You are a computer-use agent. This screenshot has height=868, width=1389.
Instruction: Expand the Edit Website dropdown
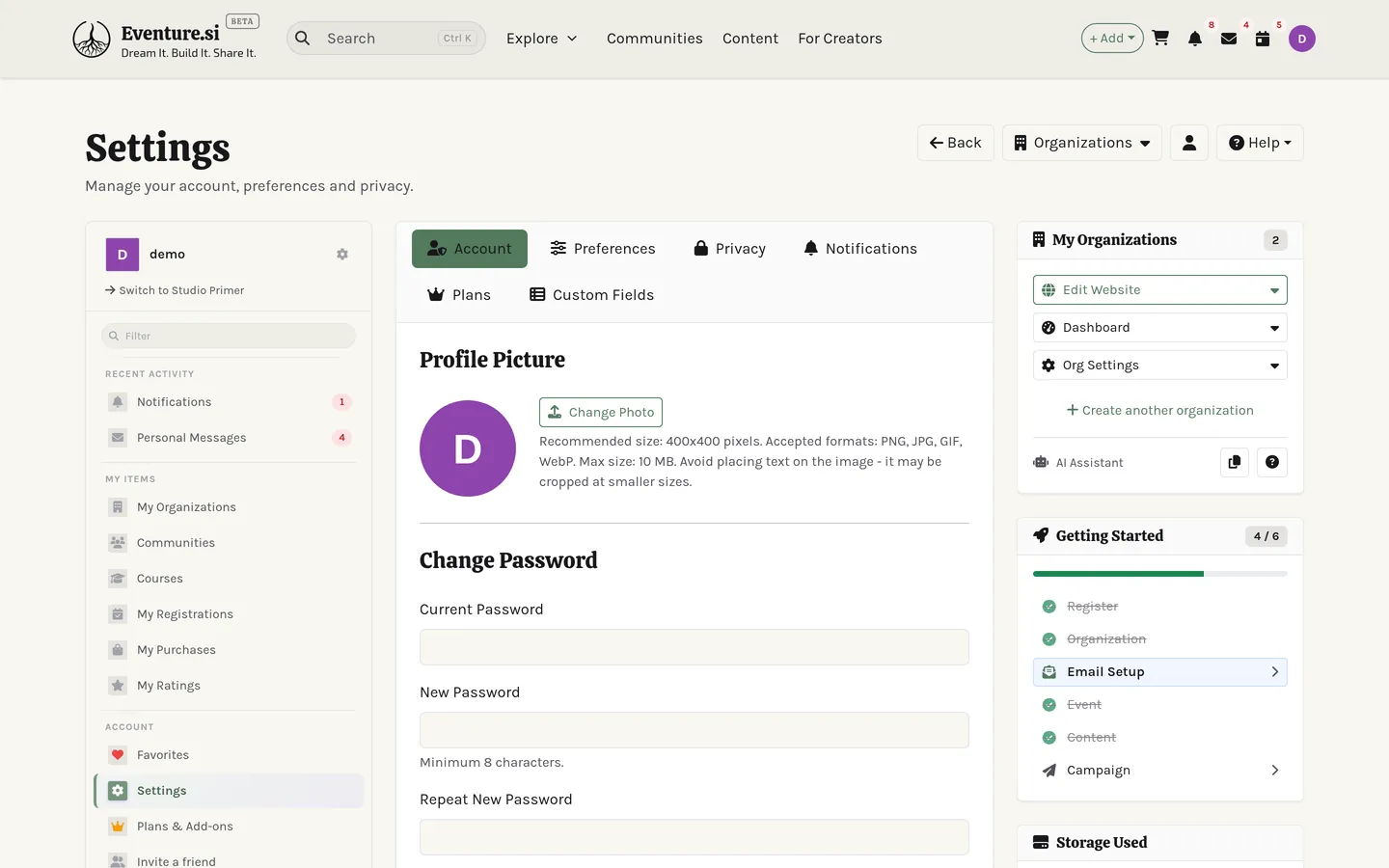1160,290
